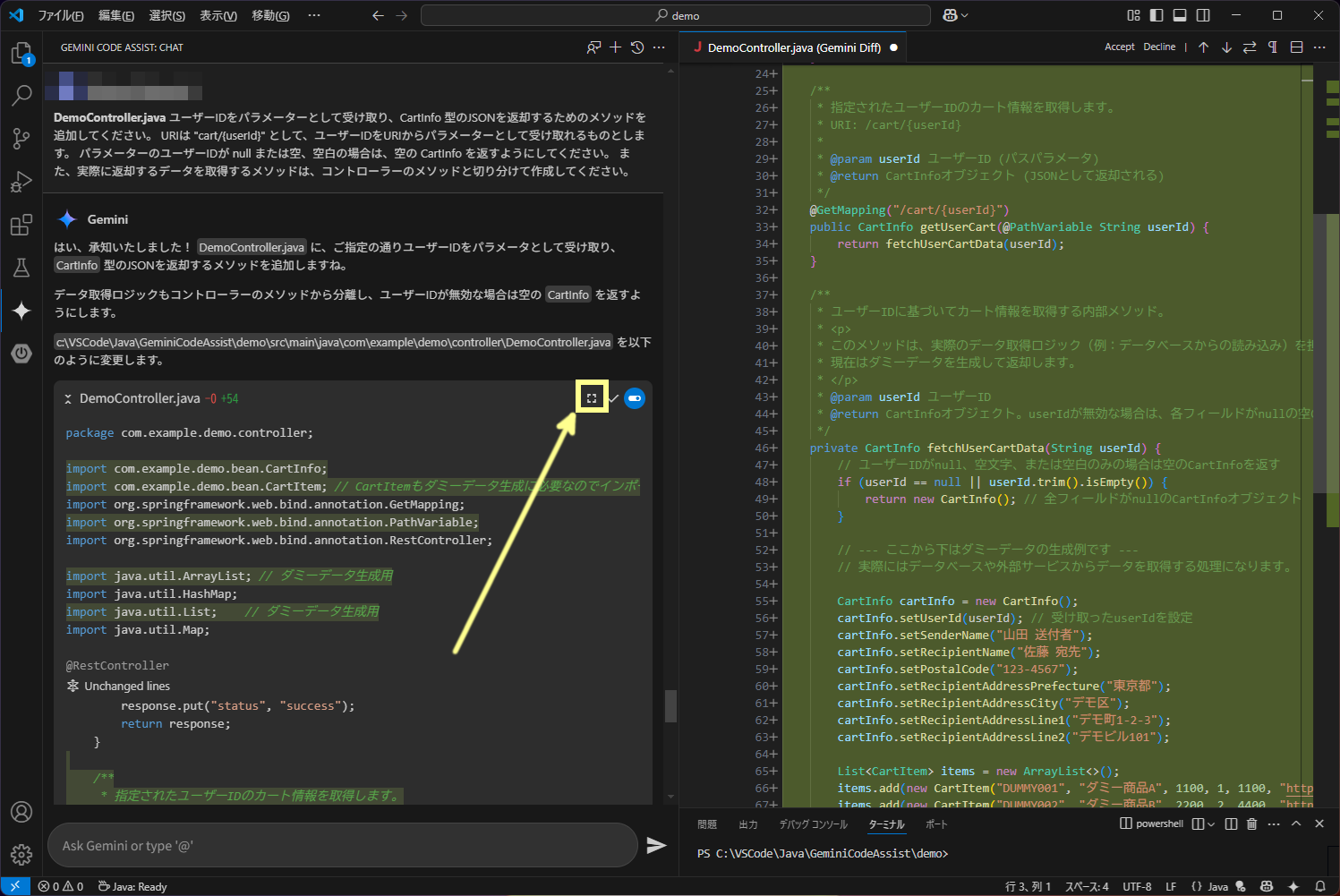Open the Extensions view

[21, 225]
